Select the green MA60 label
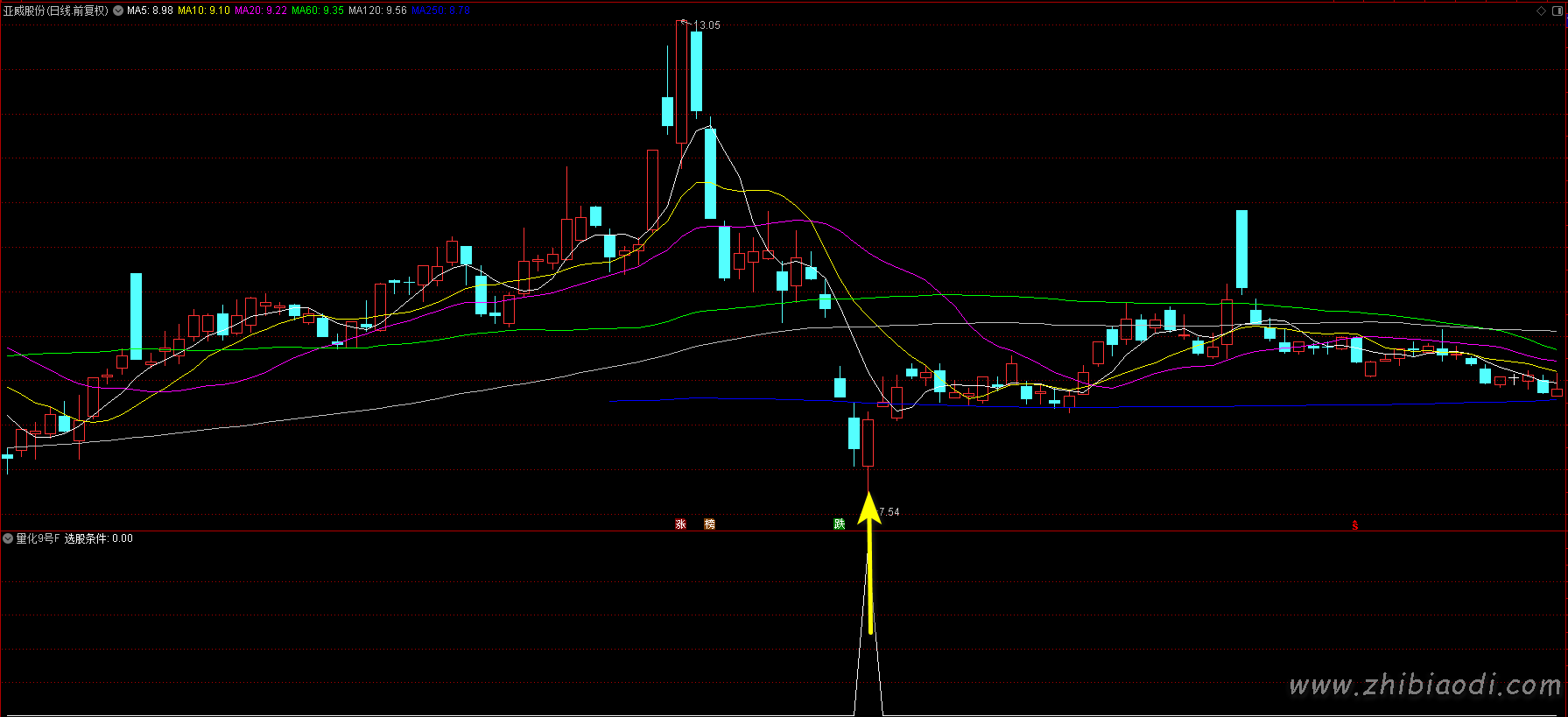The width and height of the screenshot is (1568, 717). pyautogui.click(x=318, y=11)
